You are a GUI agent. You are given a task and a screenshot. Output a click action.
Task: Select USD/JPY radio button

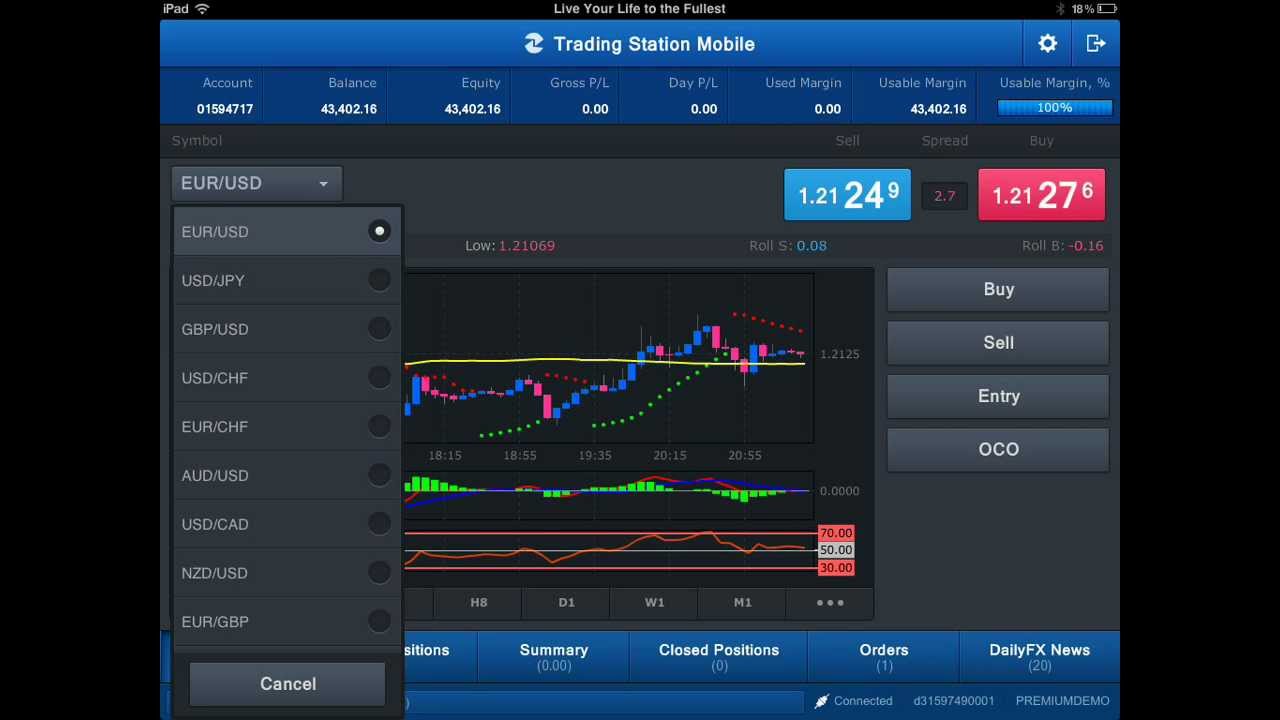pos(379,280)
